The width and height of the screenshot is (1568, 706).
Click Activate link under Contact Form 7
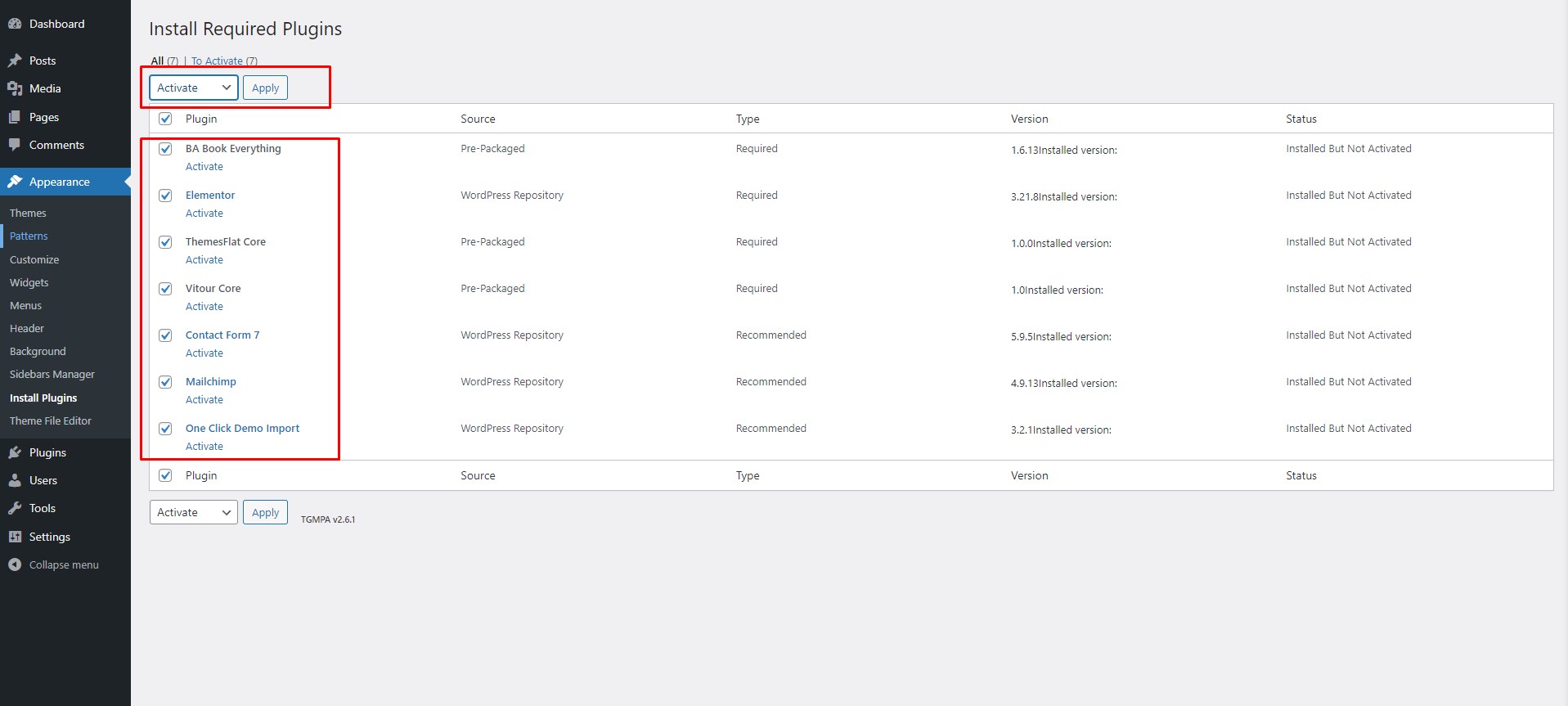pyautogui.click(x=204, y=353)
